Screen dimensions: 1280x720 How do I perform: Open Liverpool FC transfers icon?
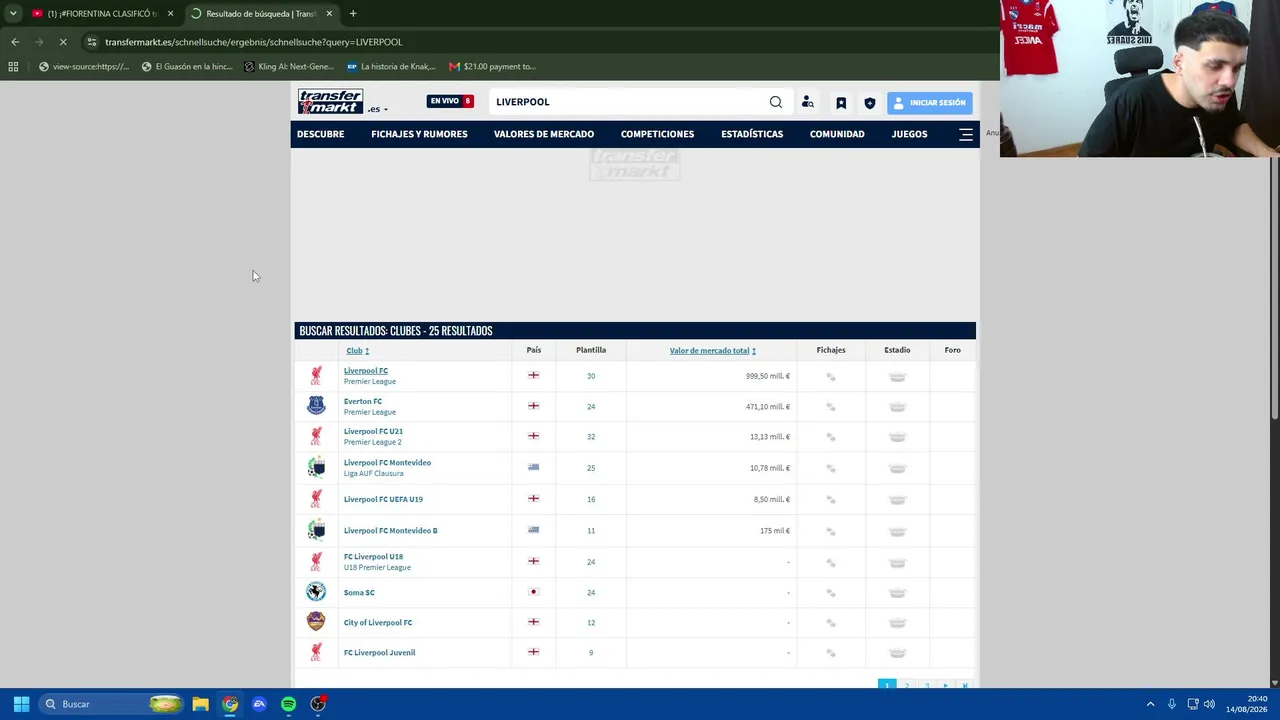(x=831, y=377)
